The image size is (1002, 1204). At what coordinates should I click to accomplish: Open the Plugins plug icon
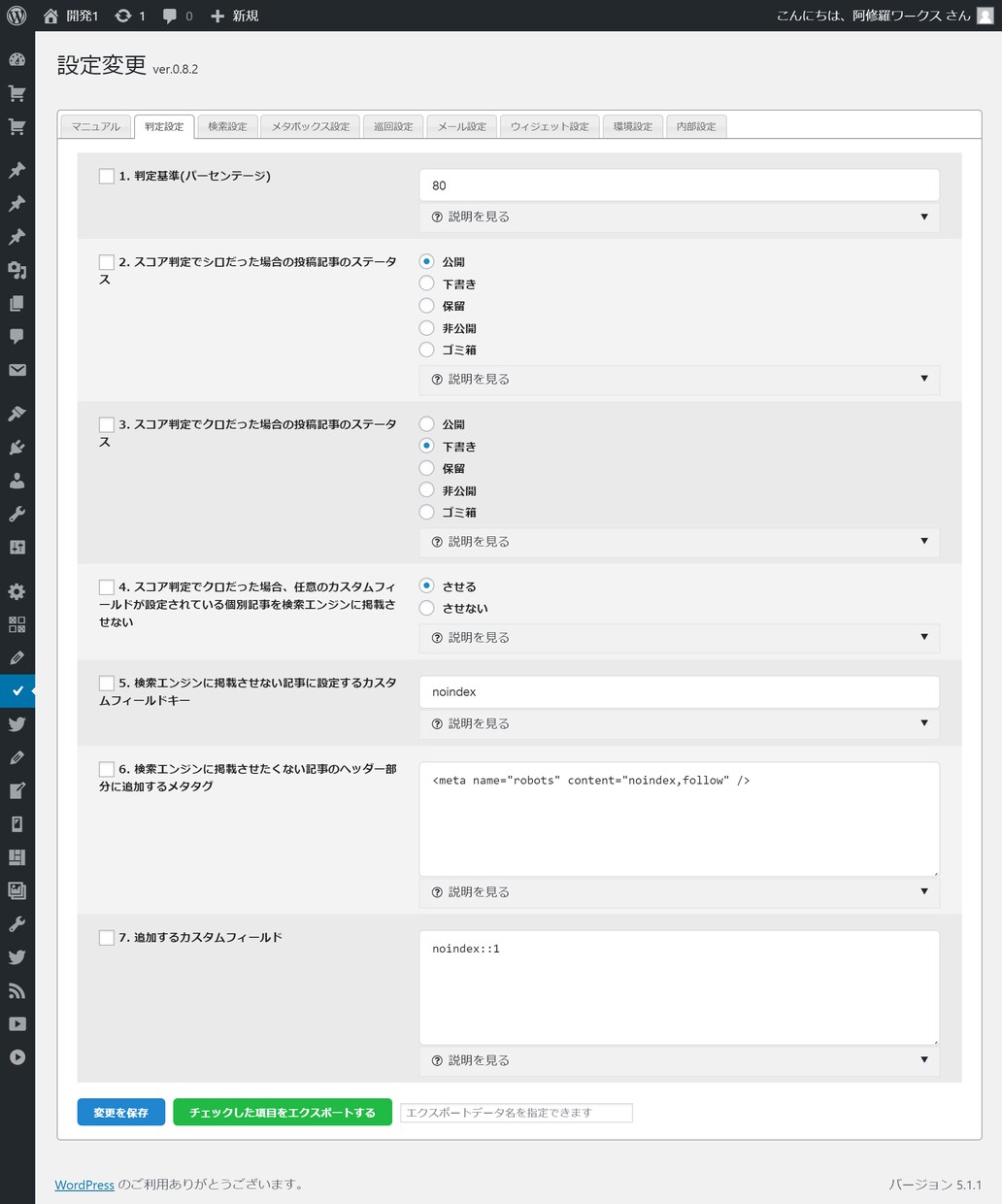click(x=17, y=448)
